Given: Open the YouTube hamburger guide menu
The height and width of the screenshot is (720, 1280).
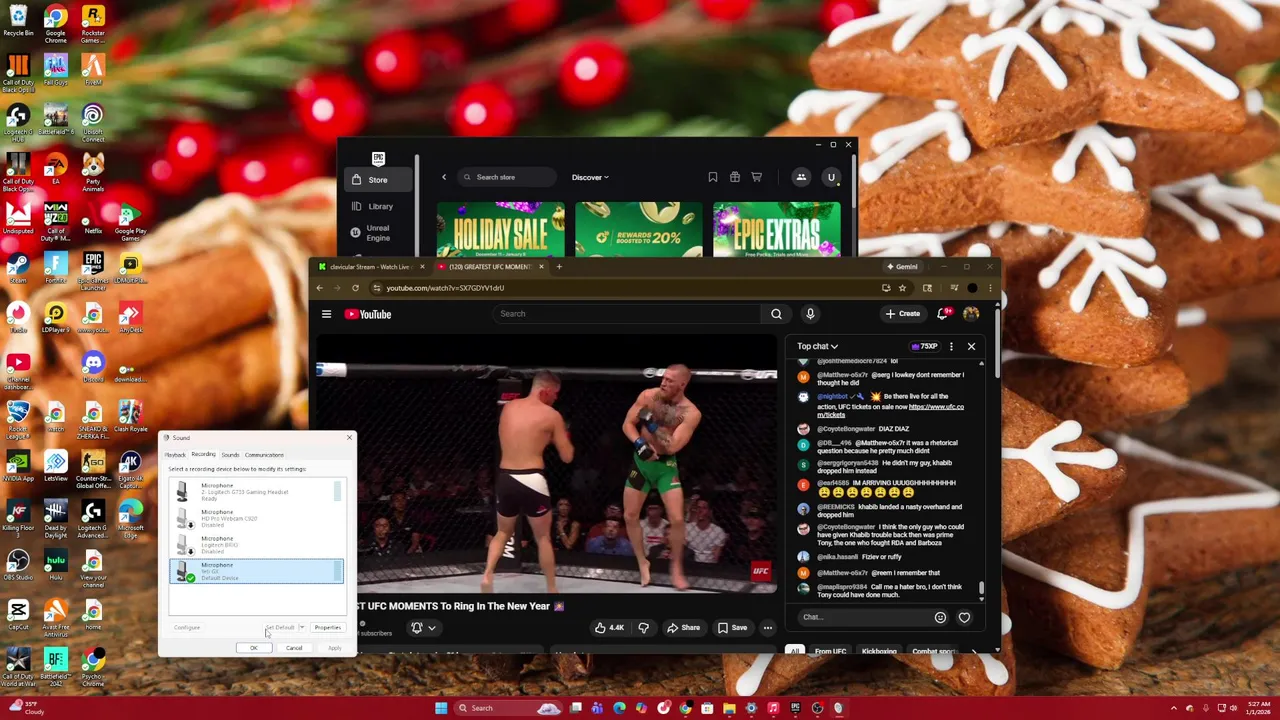Looking at the screenshot, I should point(326,314).
